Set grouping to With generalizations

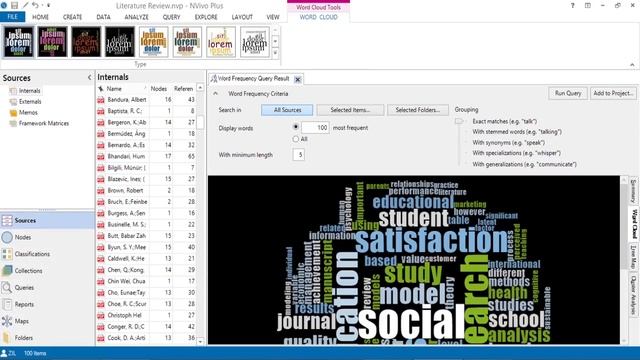tap(524, 164)
